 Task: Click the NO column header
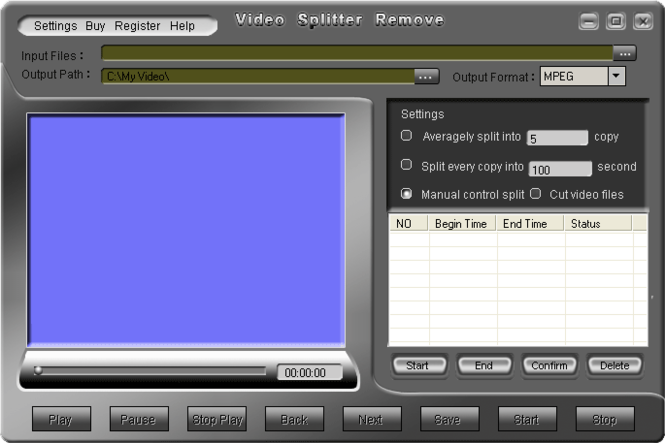tap(408, 223)
